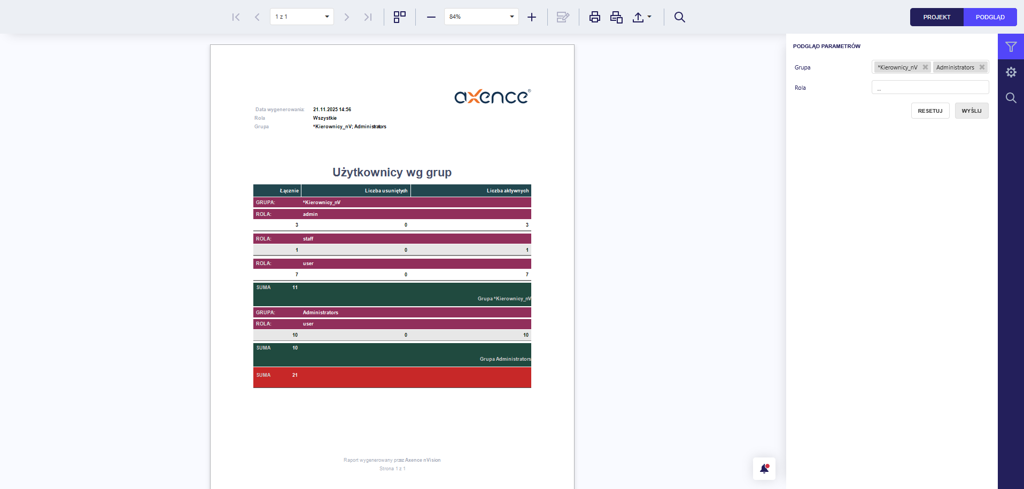The height and width of the screenshot is (489, 1024).
Task: Toggle multi-page view mode icon
Action: tap(400, 17)
